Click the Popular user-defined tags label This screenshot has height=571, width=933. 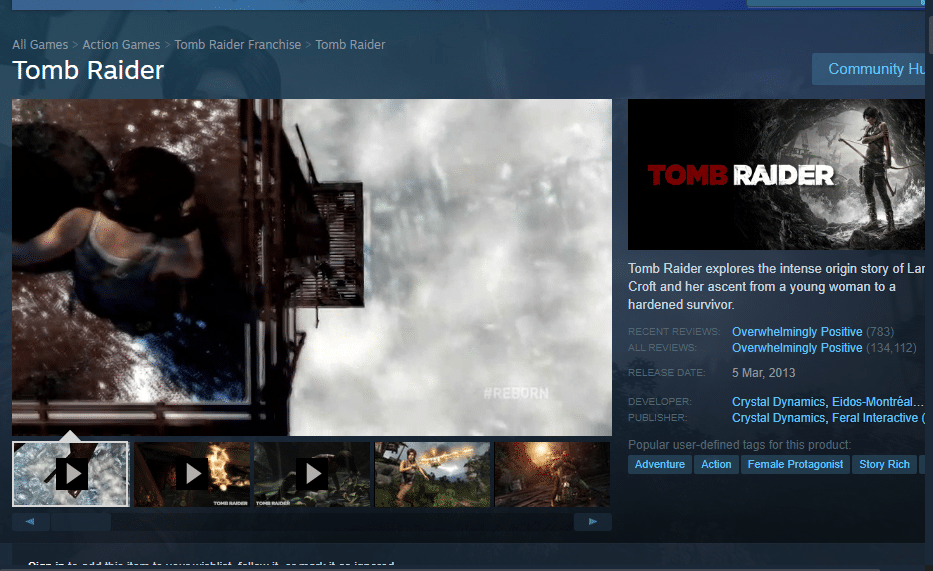pos(740,445)
